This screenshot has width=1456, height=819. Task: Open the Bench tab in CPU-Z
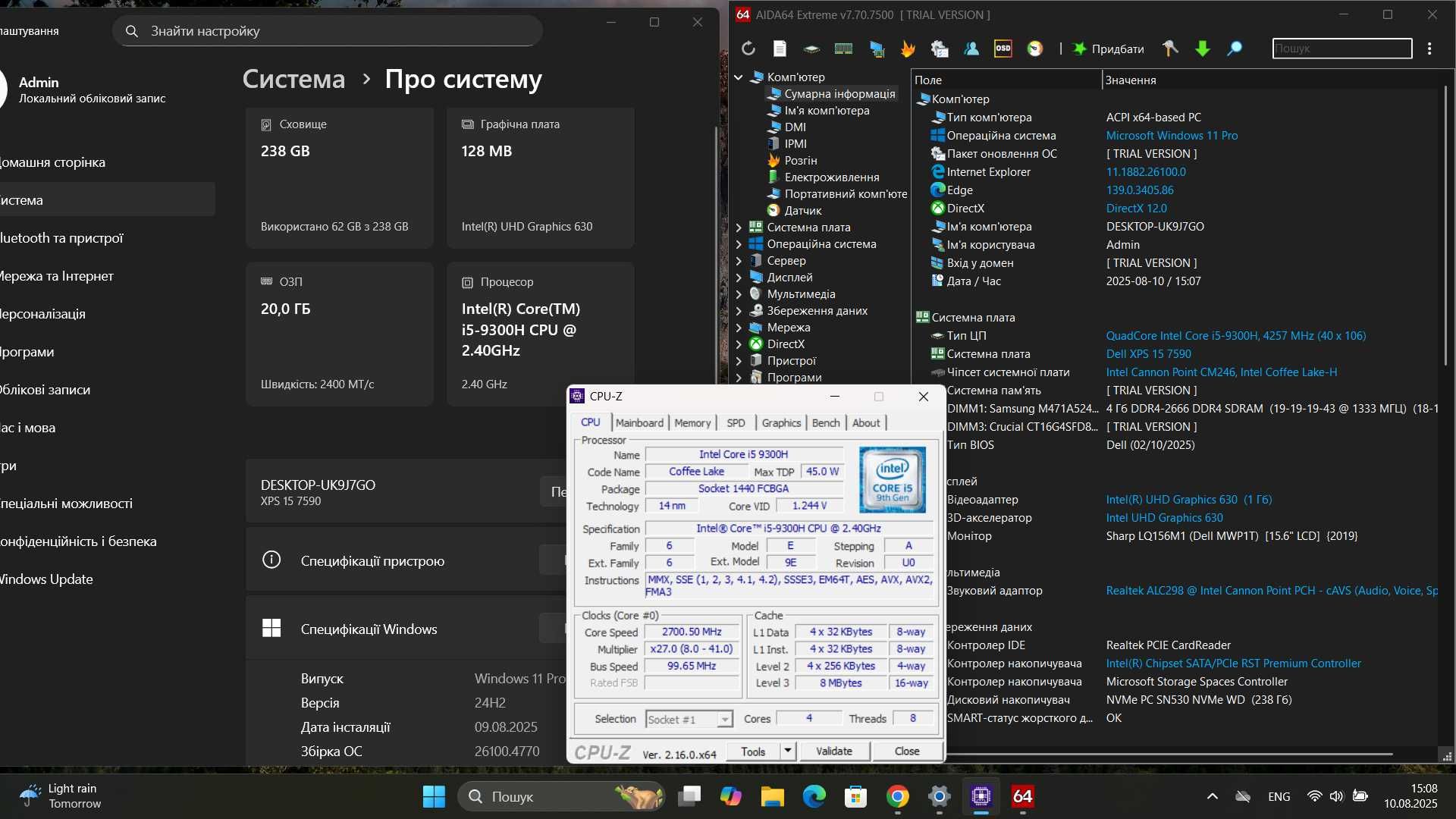[826, 422]
